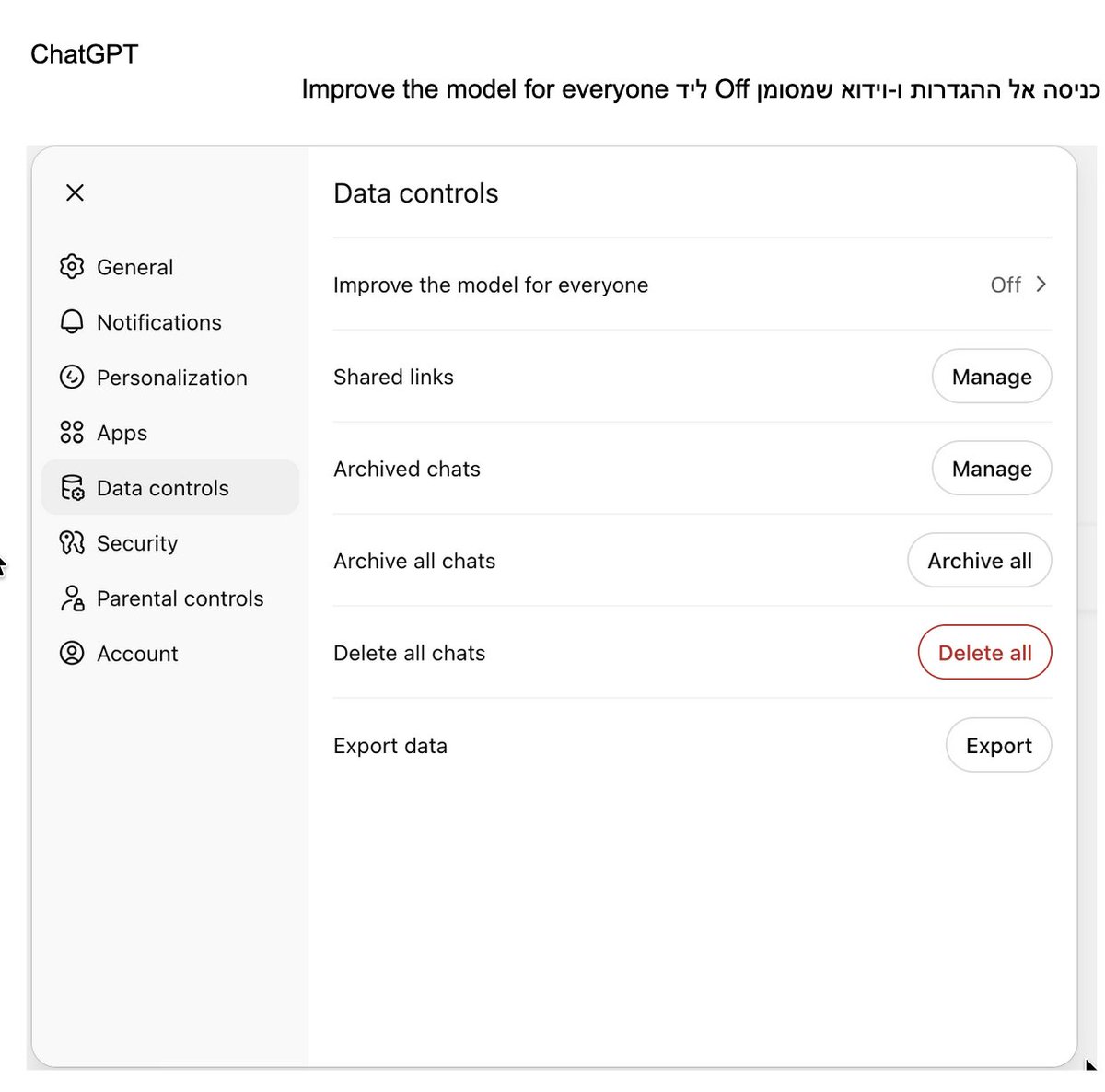Click the red Delete all button

(x=984, y=653)
